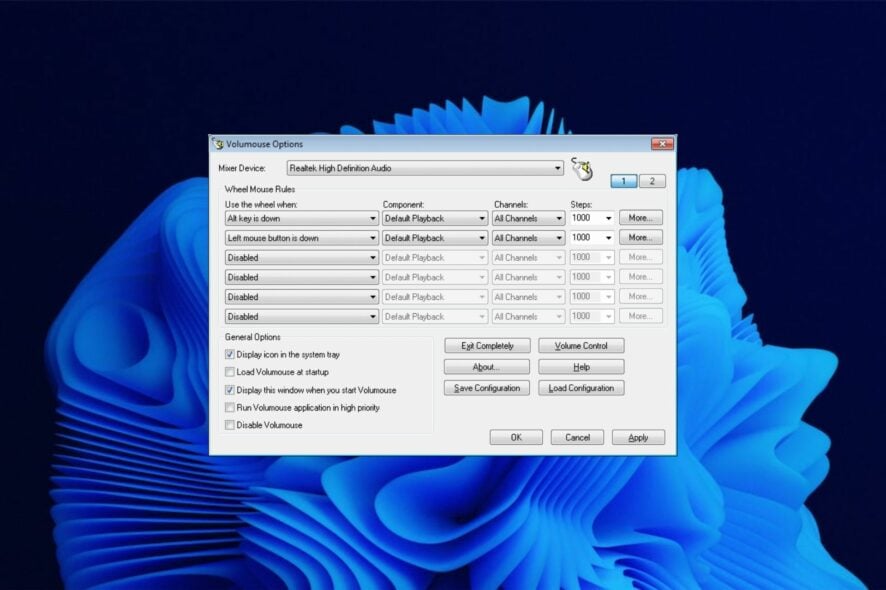Click the Volumouse mouse icon beside Mixer Device

click(583, 169)
